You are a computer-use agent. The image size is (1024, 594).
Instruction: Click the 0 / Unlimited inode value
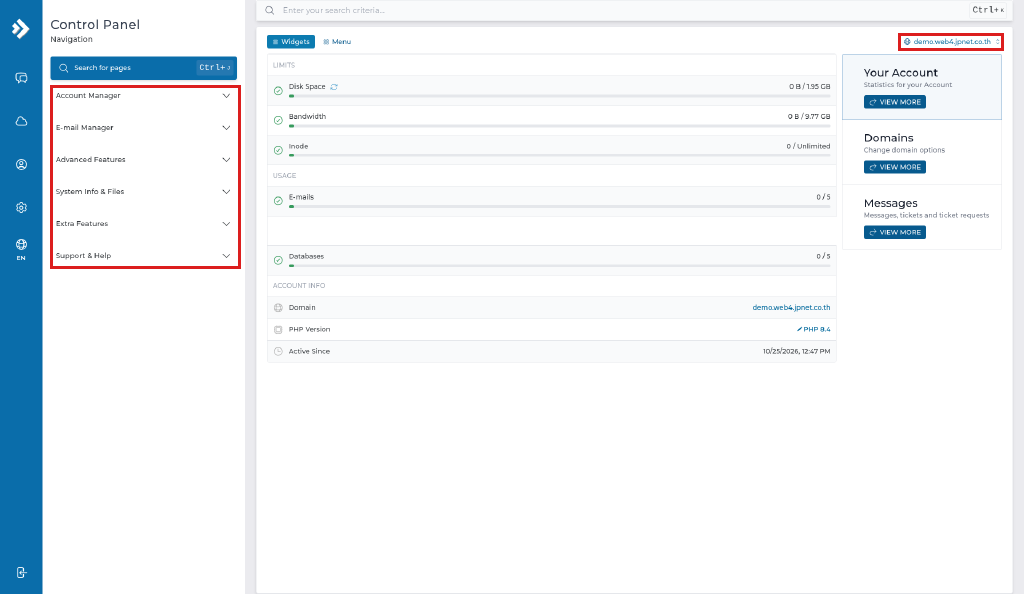808,146
